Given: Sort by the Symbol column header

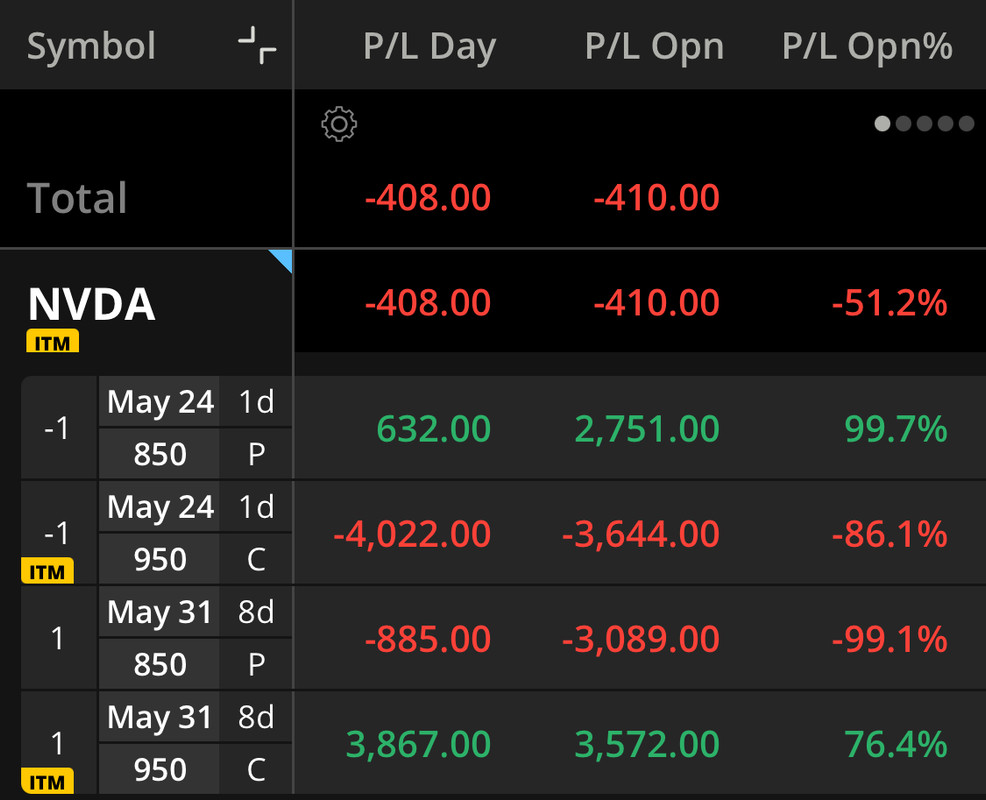Looking at the screenshot, I should coord(91,47).
